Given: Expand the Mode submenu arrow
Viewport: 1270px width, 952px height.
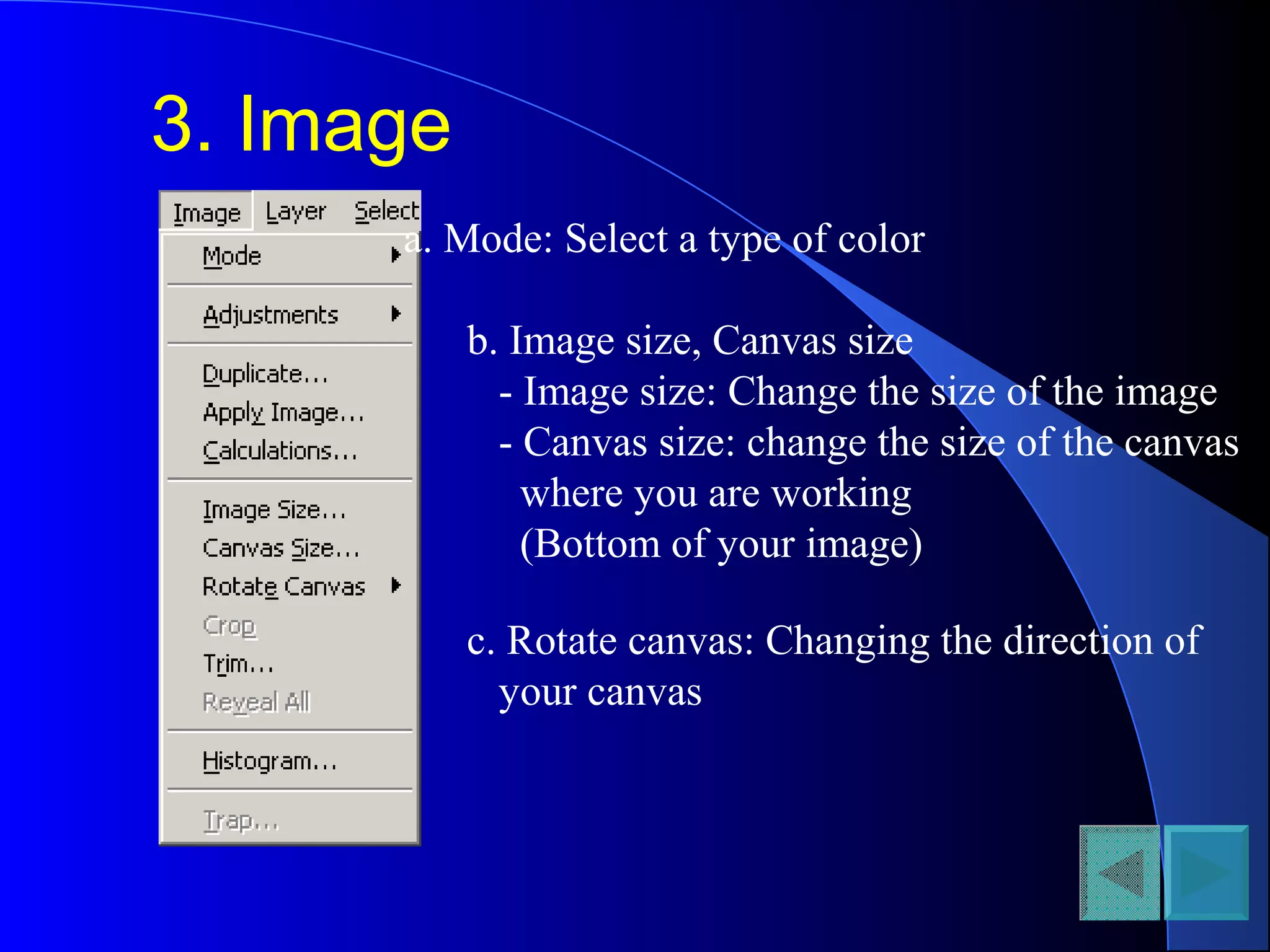Looking at the screenshot, I should [x=396, y=255].
